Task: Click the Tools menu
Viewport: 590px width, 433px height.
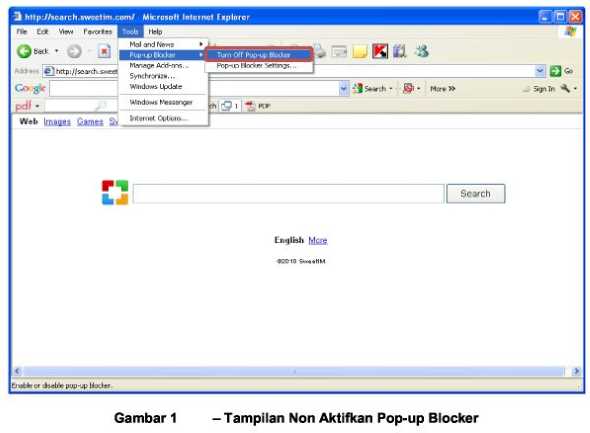Action: tap(130, 32)
